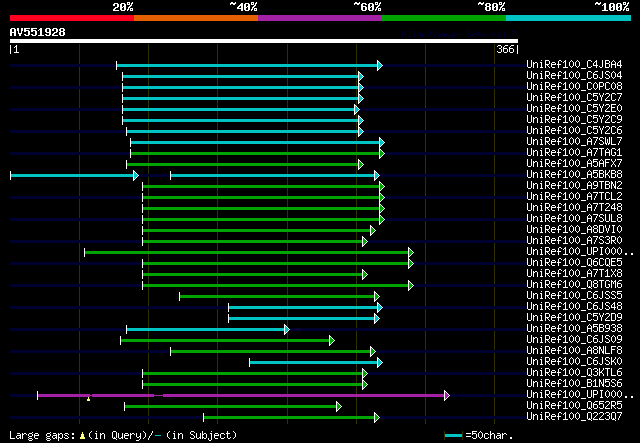This screenshot has width=640, height=443.
Task: Click the white AV551928 query bar
Action: coord(264,41)
